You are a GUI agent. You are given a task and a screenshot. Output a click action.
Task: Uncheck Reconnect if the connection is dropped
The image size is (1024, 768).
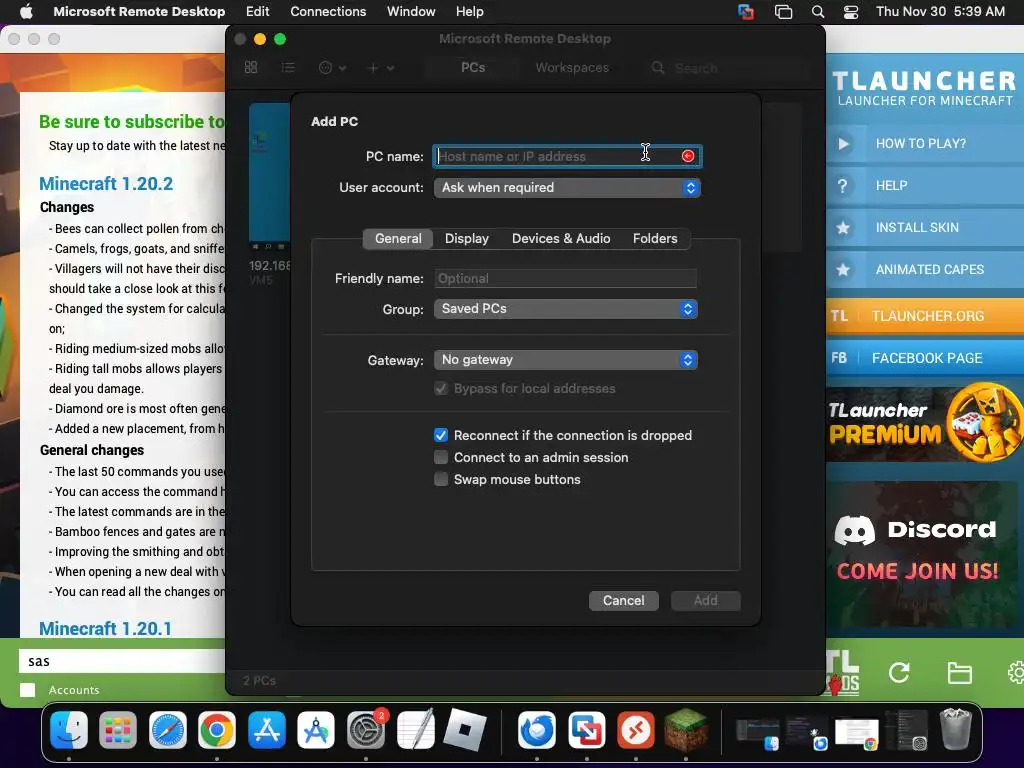click(x=441, y=436)
